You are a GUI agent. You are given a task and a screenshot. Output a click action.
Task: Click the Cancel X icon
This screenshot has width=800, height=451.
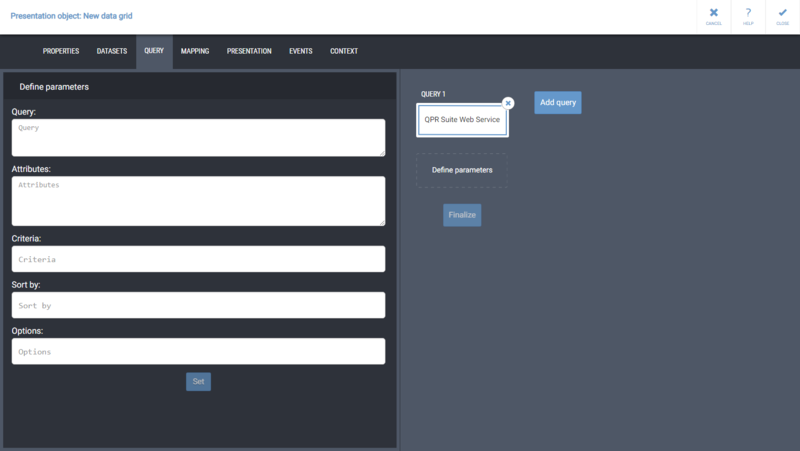coord(713,14)
